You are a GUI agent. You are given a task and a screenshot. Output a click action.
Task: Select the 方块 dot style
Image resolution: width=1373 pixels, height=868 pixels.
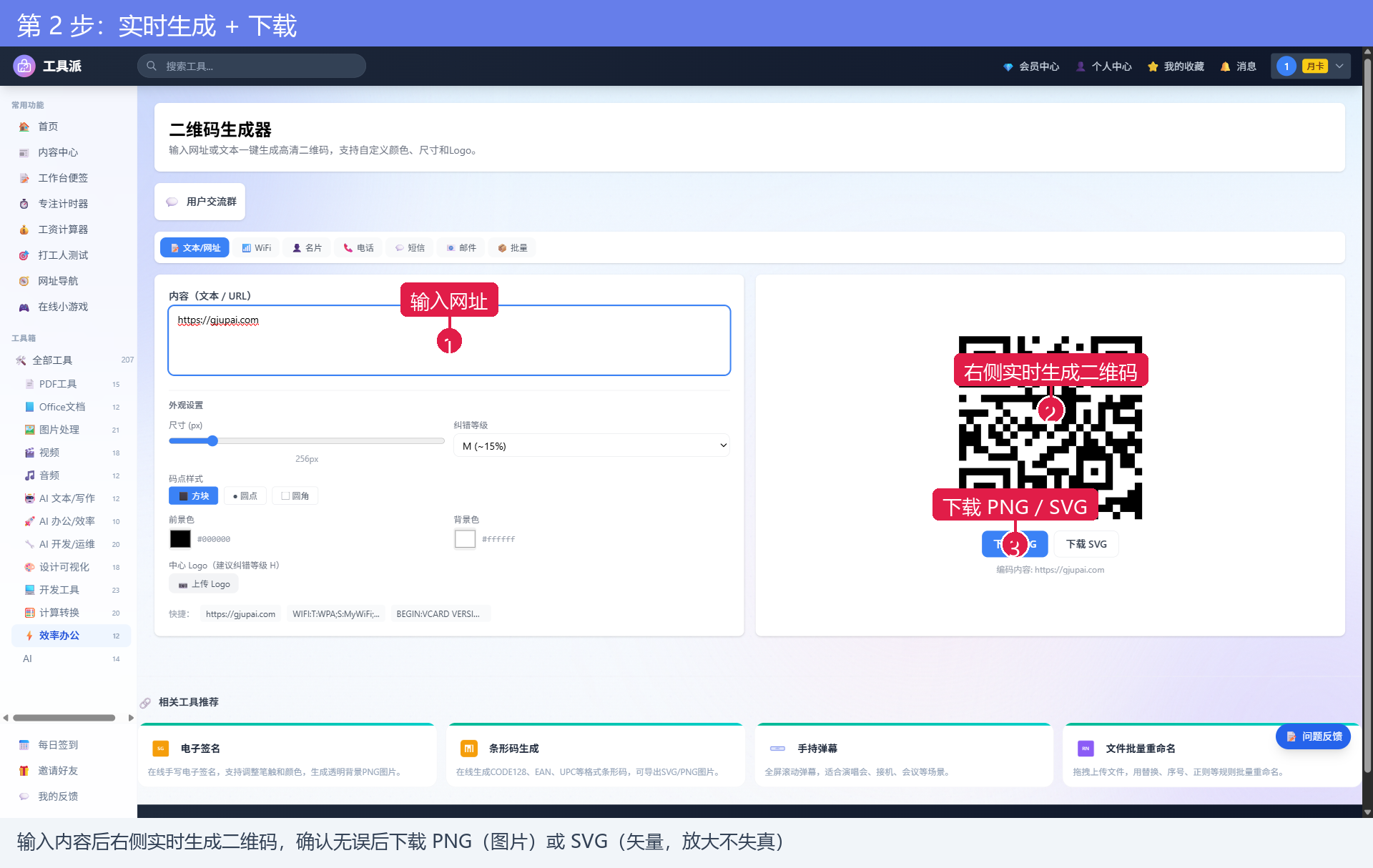(x=193, y=495)
